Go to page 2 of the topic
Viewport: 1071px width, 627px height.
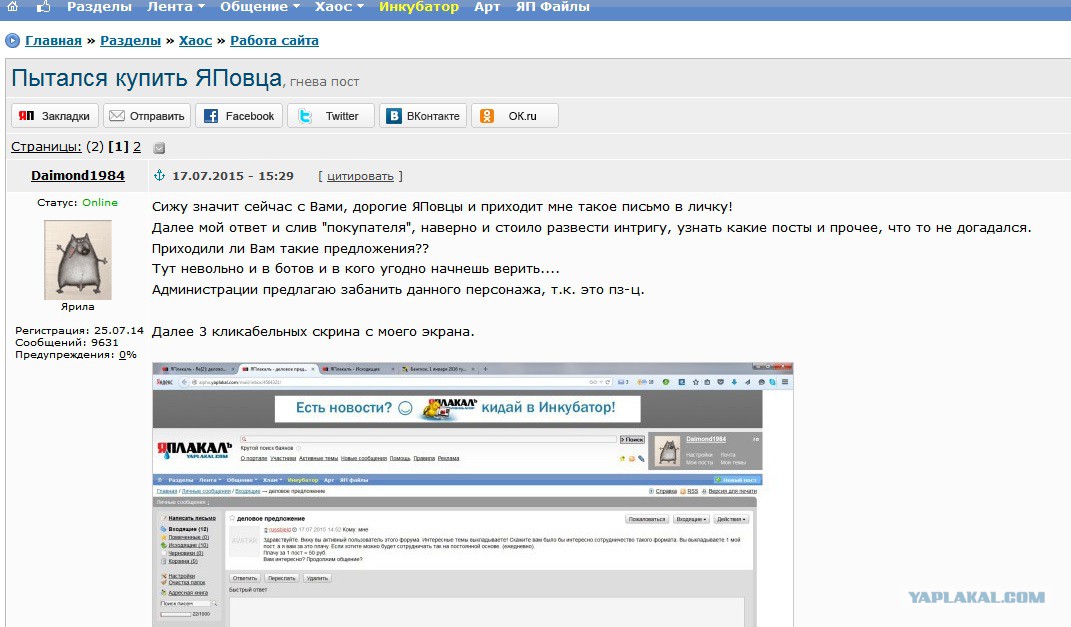point(137,147)
